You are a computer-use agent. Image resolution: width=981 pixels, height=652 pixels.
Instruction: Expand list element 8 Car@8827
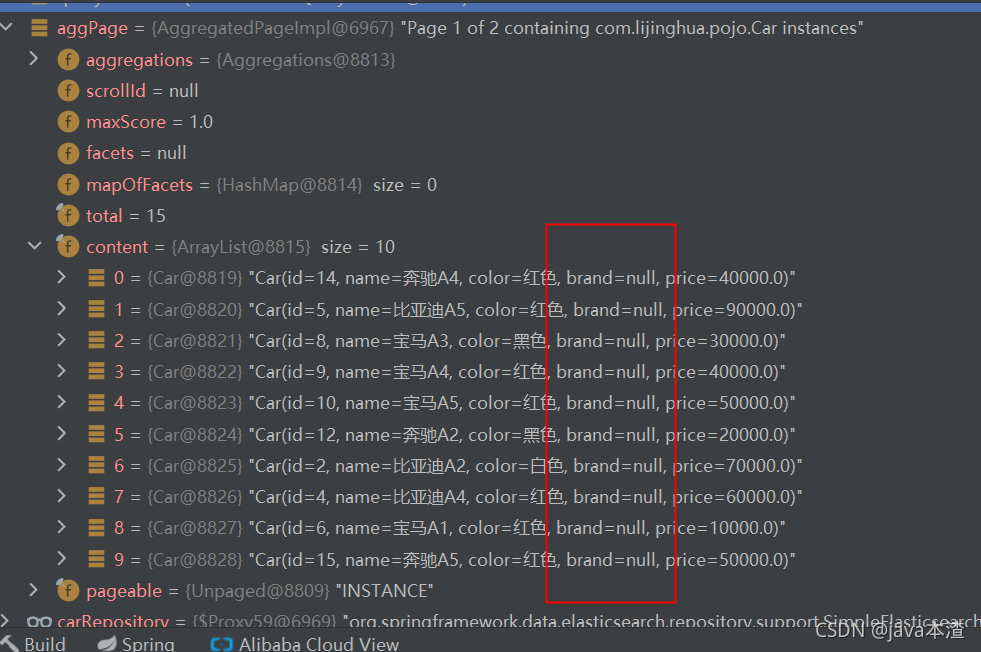61,527
